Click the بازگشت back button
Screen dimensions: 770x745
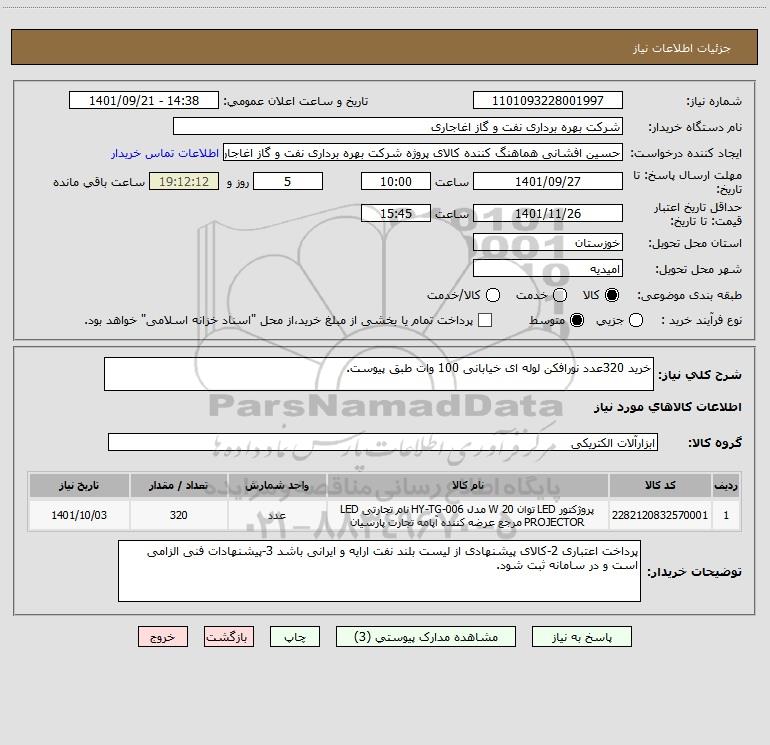[x=229, y=637]
